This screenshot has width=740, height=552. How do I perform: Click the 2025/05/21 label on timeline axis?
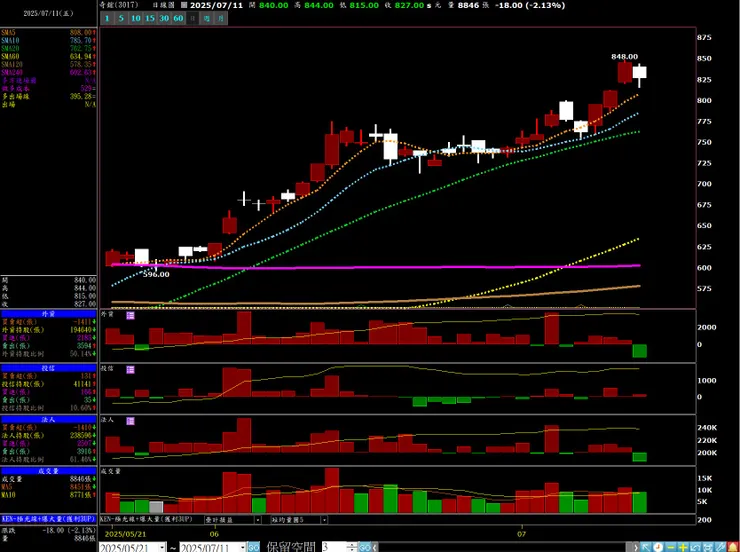coord(126,534)
